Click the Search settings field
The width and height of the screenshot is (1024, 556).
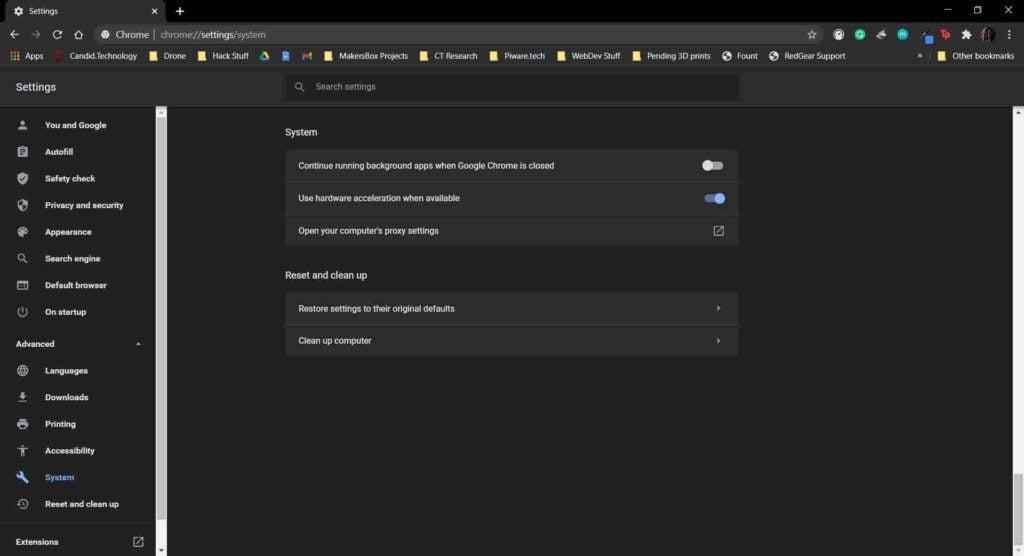pos(511,87)
